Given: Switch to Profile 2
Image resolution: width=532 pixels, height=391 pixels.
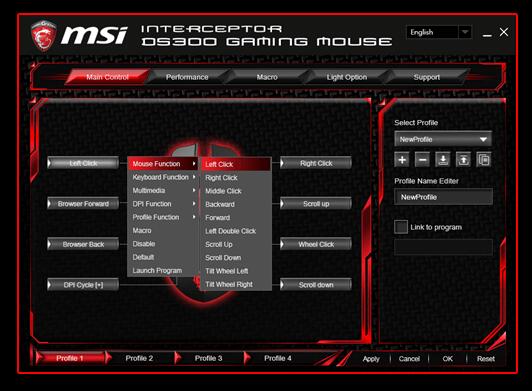Looking at the screenshot, I should (x=139, y=358).
